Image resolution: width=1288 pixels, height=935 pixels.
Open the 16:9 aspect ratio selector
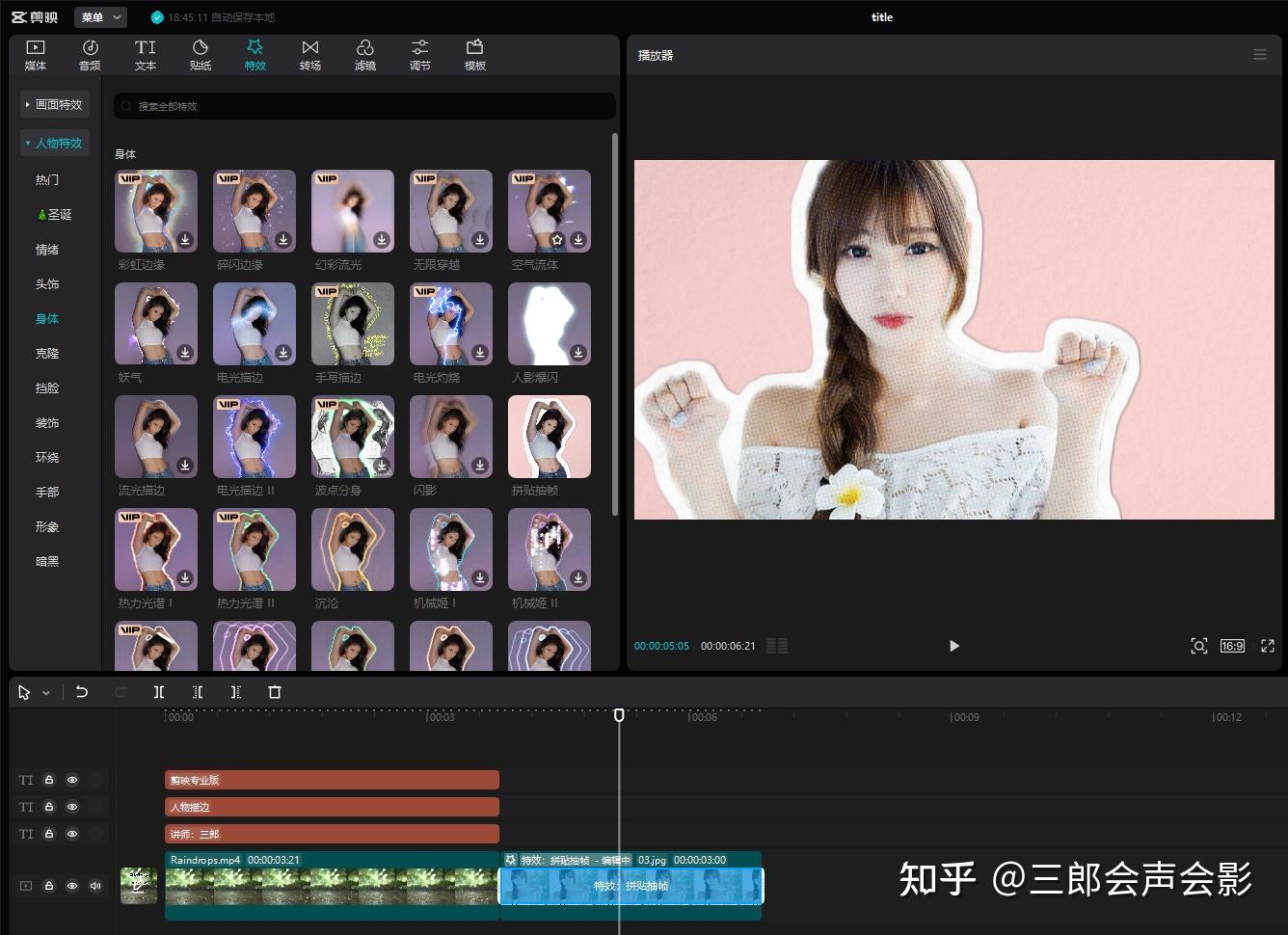(1232, 646)
